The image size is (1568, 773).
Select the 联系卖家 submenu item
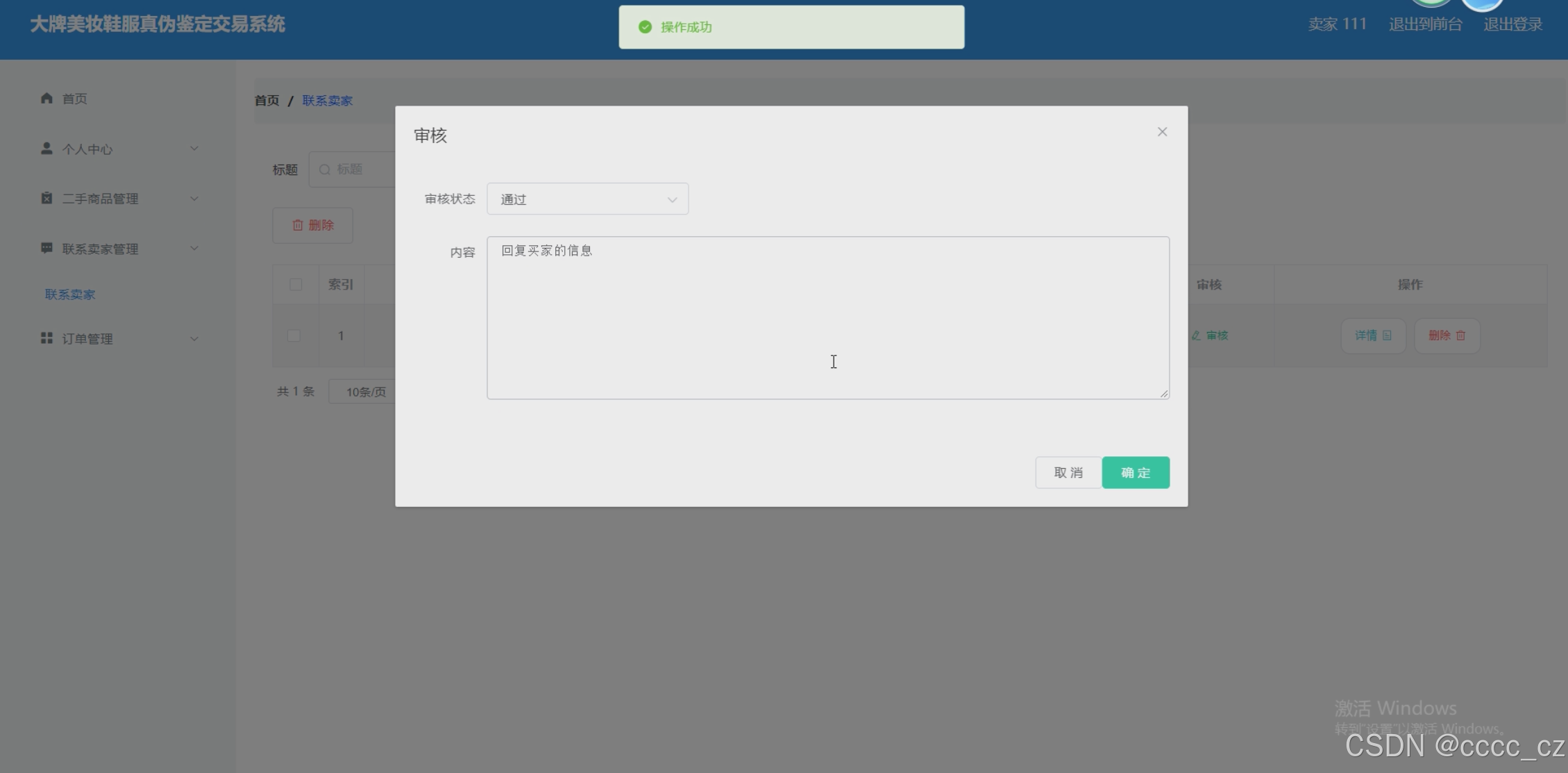click(x=70, y=294)
